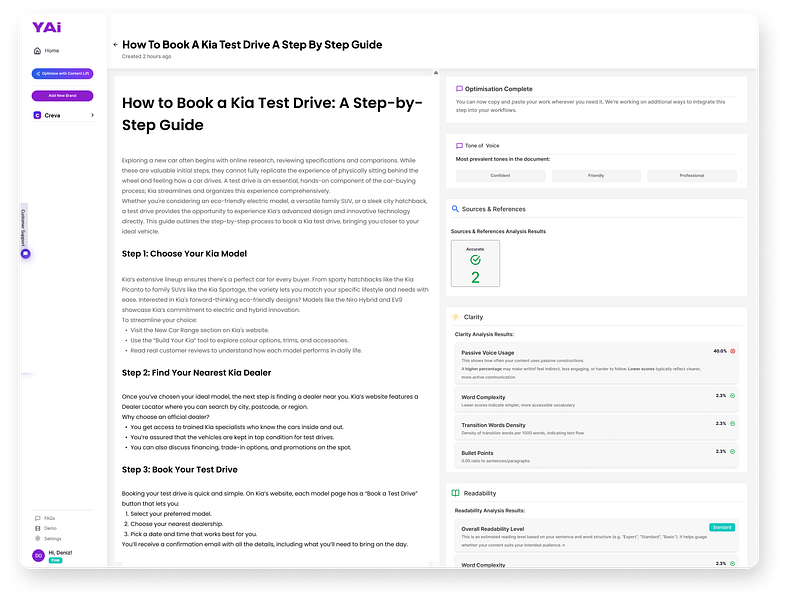Viewport: 785px width, 600px height.
Task: Click the green Transition Words Density status icon
Action: (732, 424)
